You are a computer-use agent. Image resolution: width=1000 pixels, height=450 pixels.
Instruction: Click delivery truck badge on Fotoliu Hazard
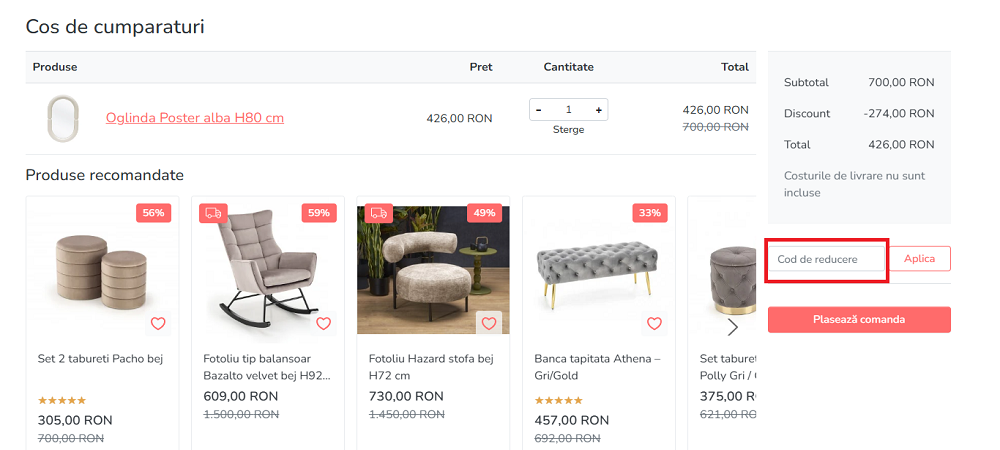tap(378, 213)
